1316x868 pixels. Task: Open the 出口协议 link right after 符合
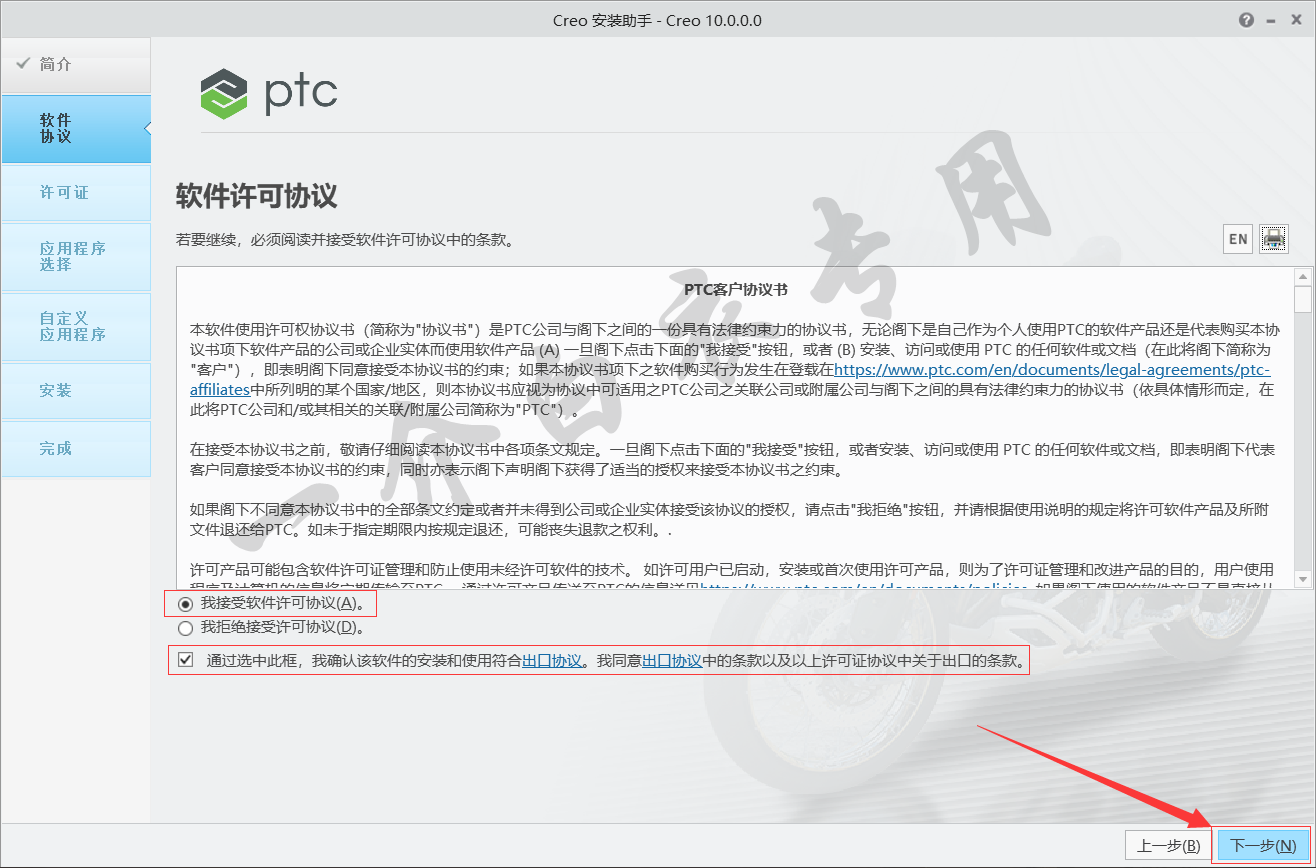(552, 661)
